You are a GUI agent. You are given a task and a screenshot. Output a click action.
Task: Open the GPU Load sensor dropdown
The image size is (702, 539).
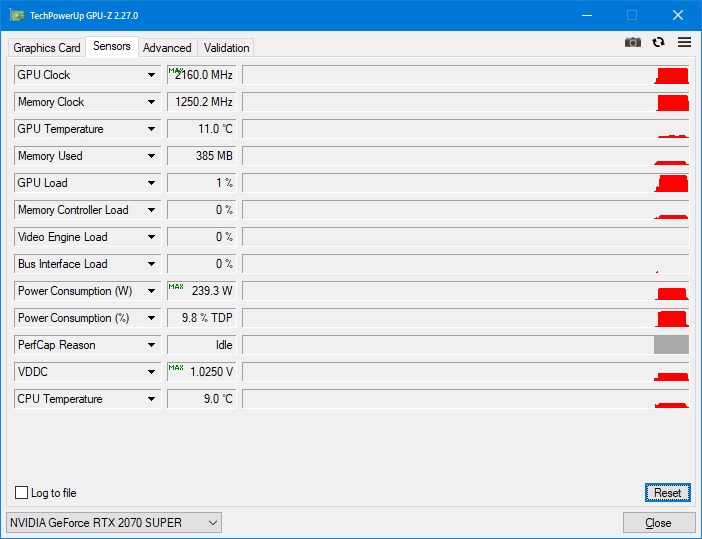[151, 183]
